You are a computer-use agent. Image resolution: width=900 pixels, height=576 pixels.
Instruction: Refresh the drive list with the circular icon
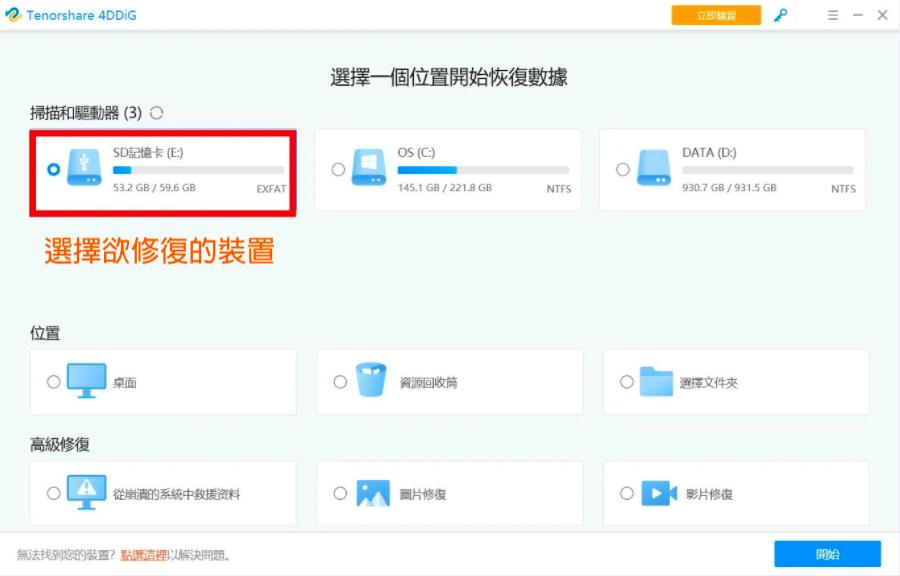pos(156,113)
